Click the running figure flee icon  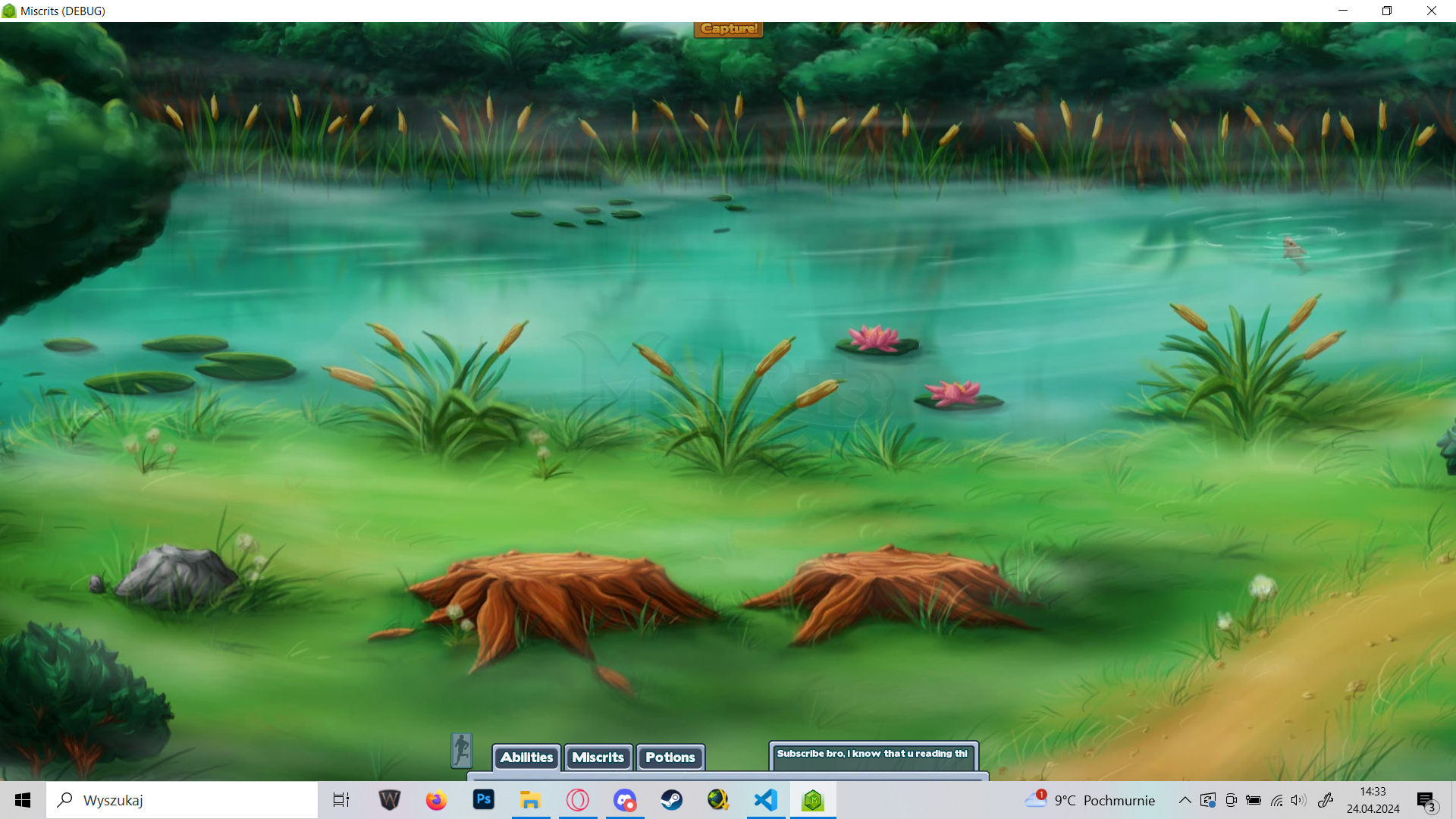point(462,750)
